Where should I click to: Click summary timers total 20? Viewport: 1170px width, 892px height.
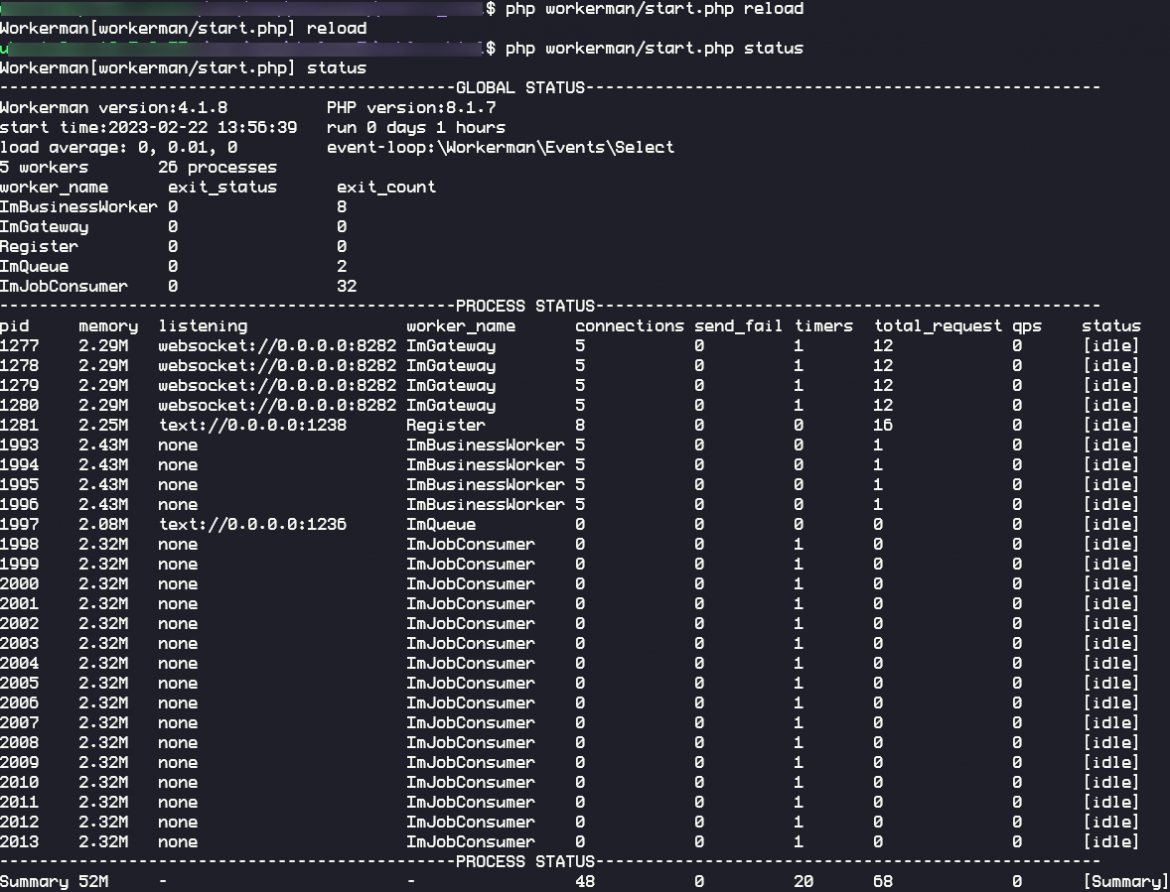(x=804, y=882)
